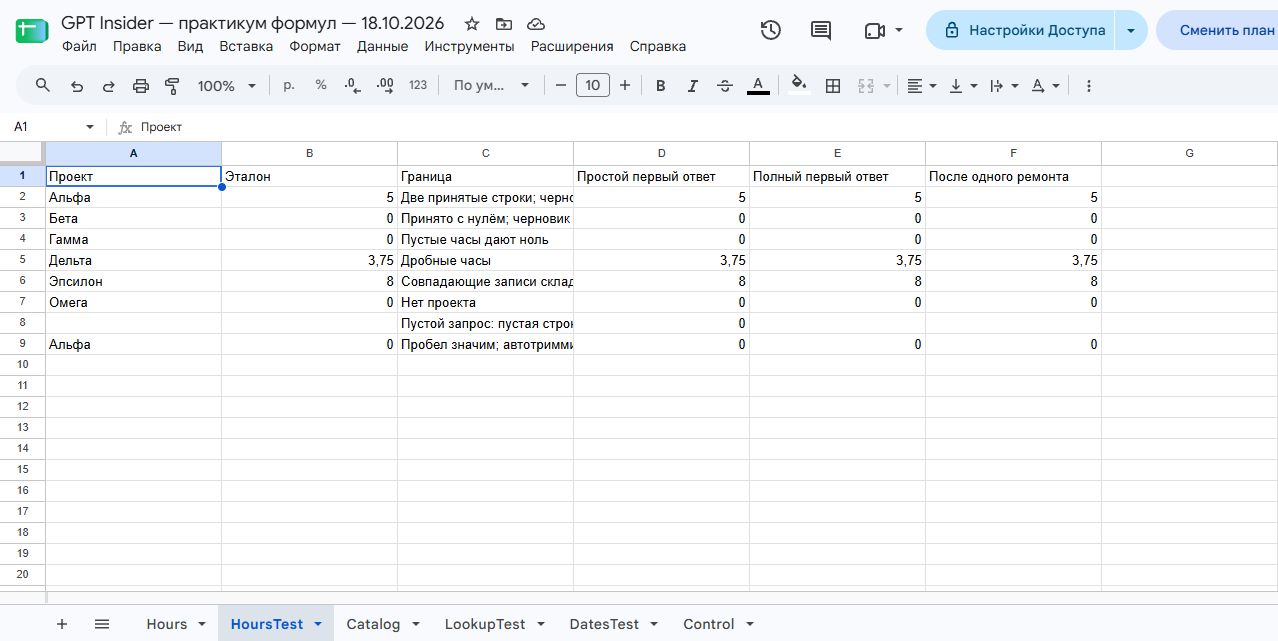Image resolution: width=1278 pixels, height=641 pixels.
Task: Click the Настройки Доступа share button
Action: click(x=1021, y=30)
